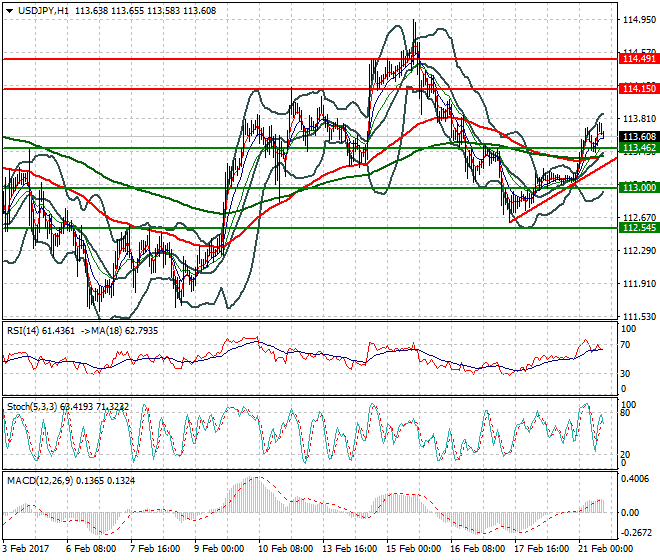Click the MA(18) 62.7935 indicator label
The height and width of the screenshot is (560, 660).
pyautogui.click(x=123, y=331)
